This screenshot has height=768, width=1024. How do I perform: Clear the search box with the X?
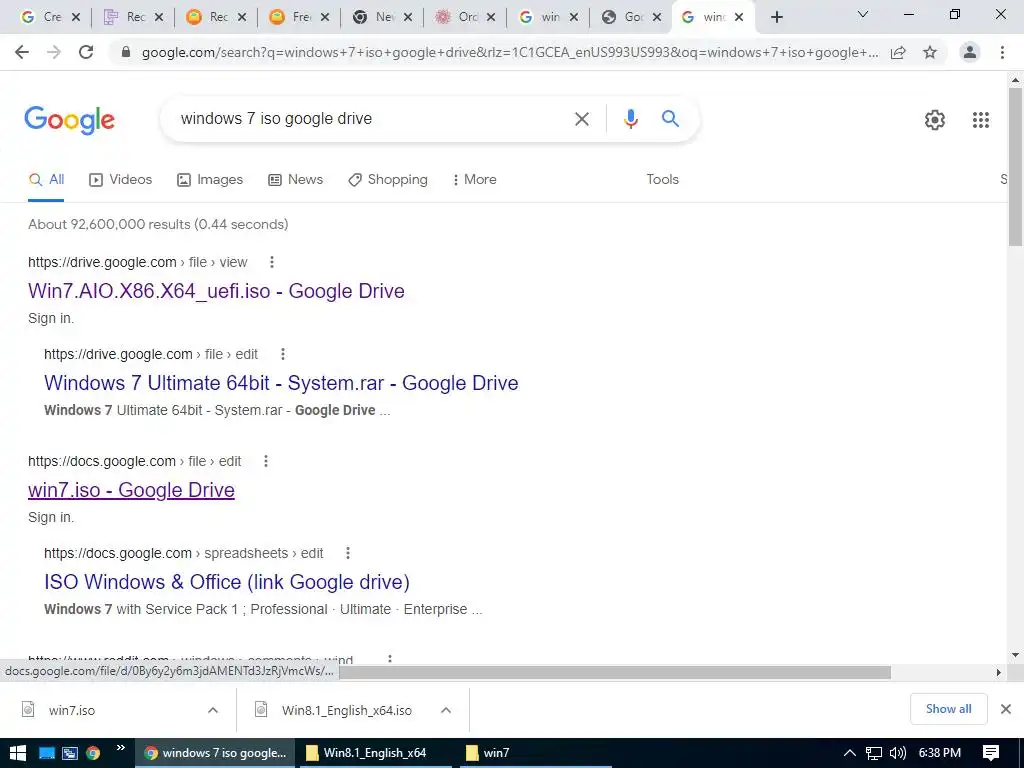point(581,119)
